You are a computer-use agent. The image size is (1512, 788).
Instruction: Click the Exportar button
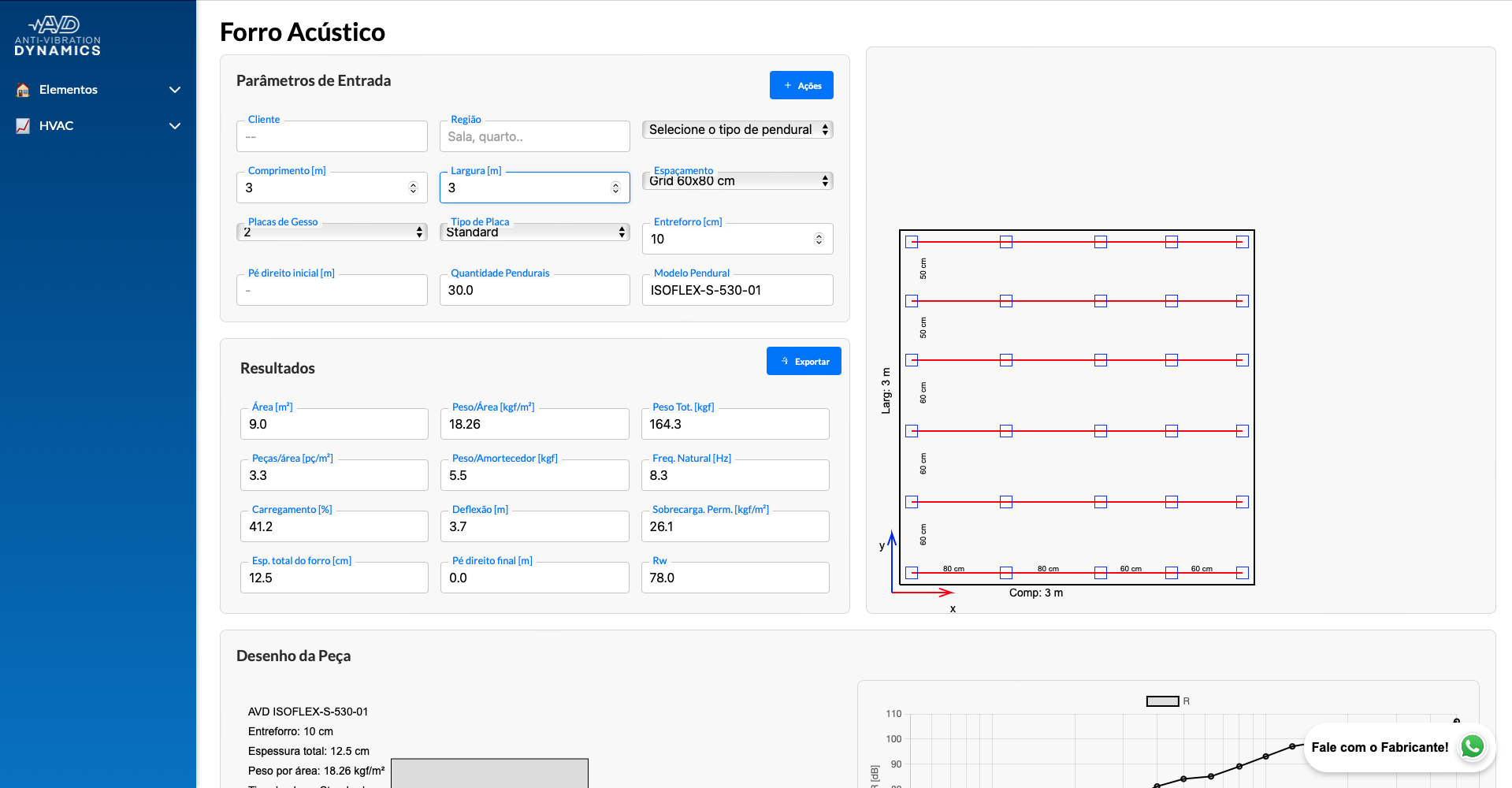[804, 361]
